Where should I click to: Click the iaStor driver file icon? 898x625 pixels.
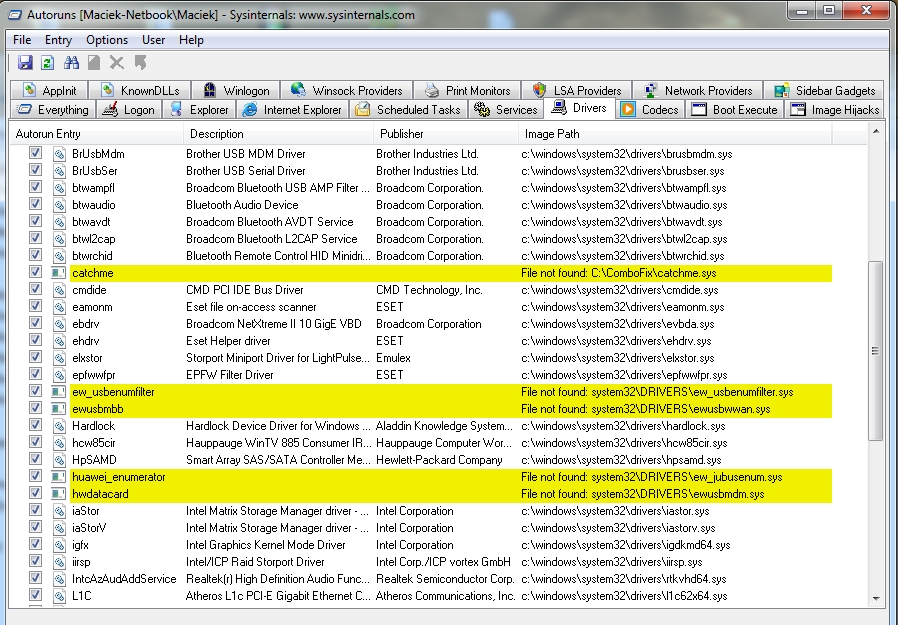[58, 512]
